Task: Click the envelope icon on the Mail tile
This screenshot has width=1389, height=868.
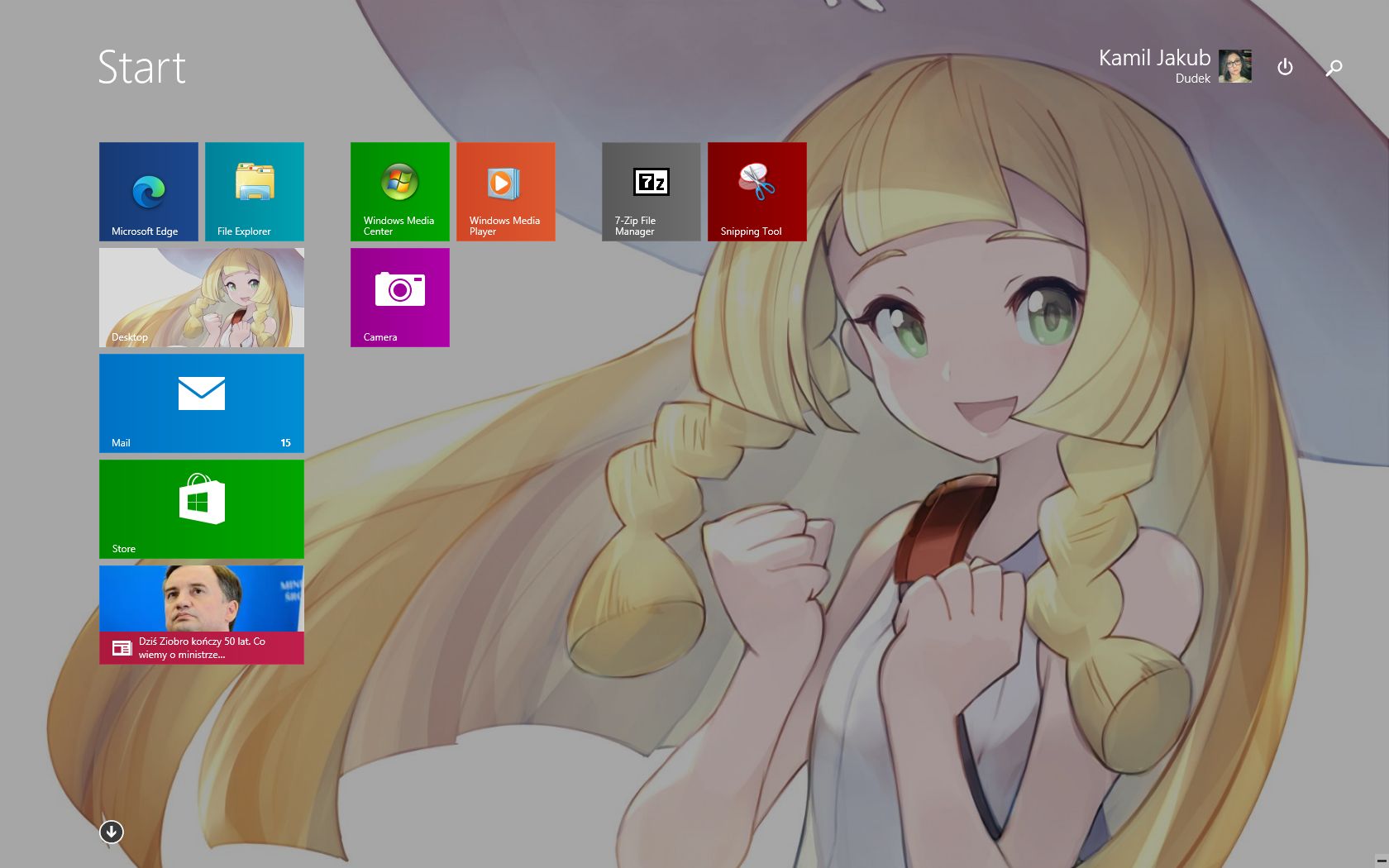Action: pyautogui.click(x=202, y=393)
